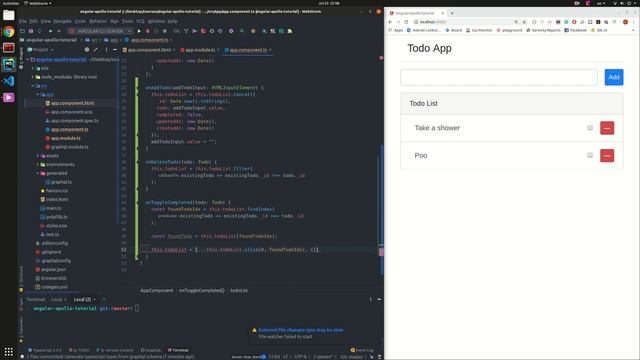Add a new terminal session tab
640x360 pixels.
104,300
